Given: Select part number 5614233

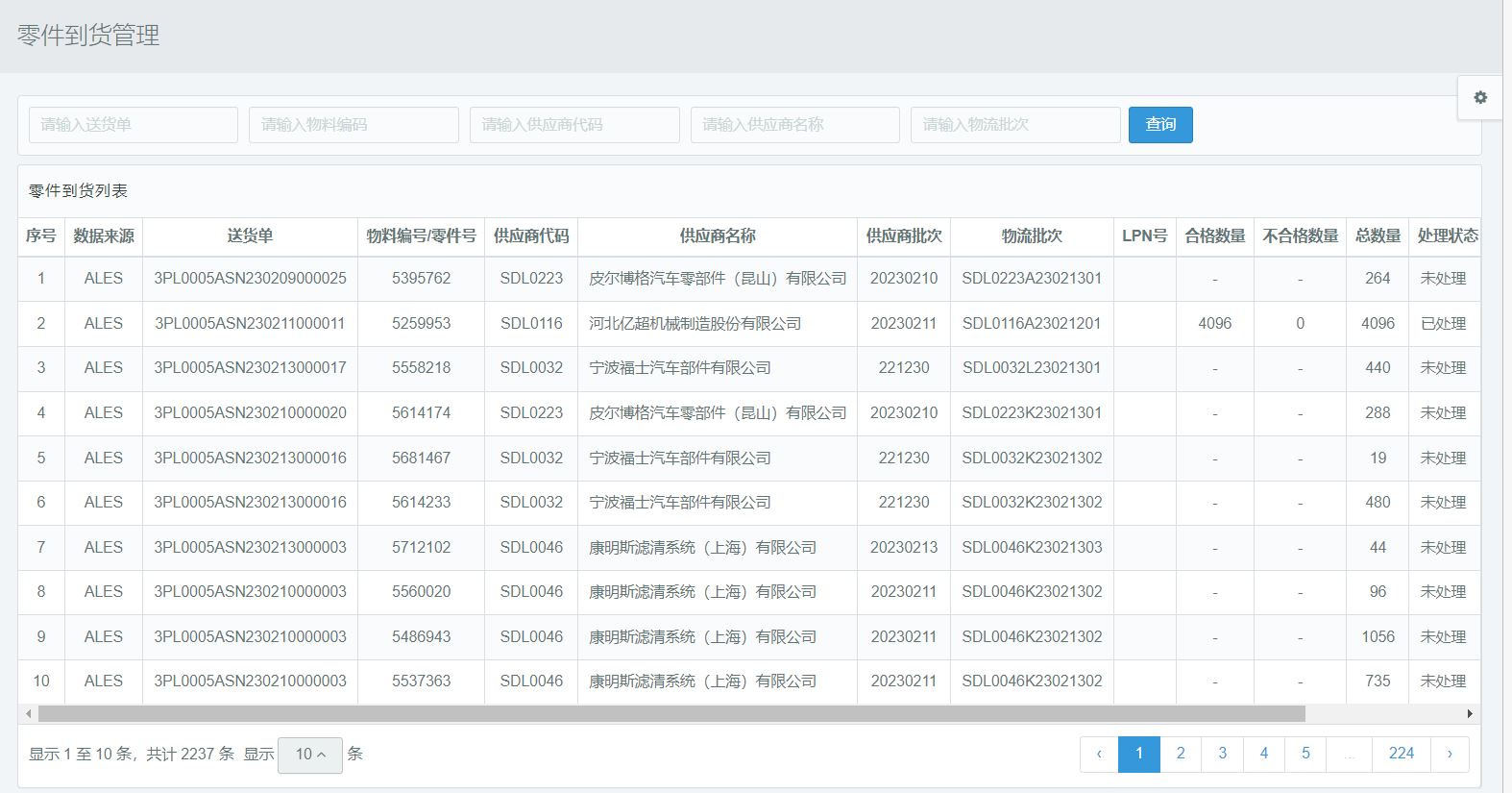Looking at the screenshot, I should [x=421, y=503].
